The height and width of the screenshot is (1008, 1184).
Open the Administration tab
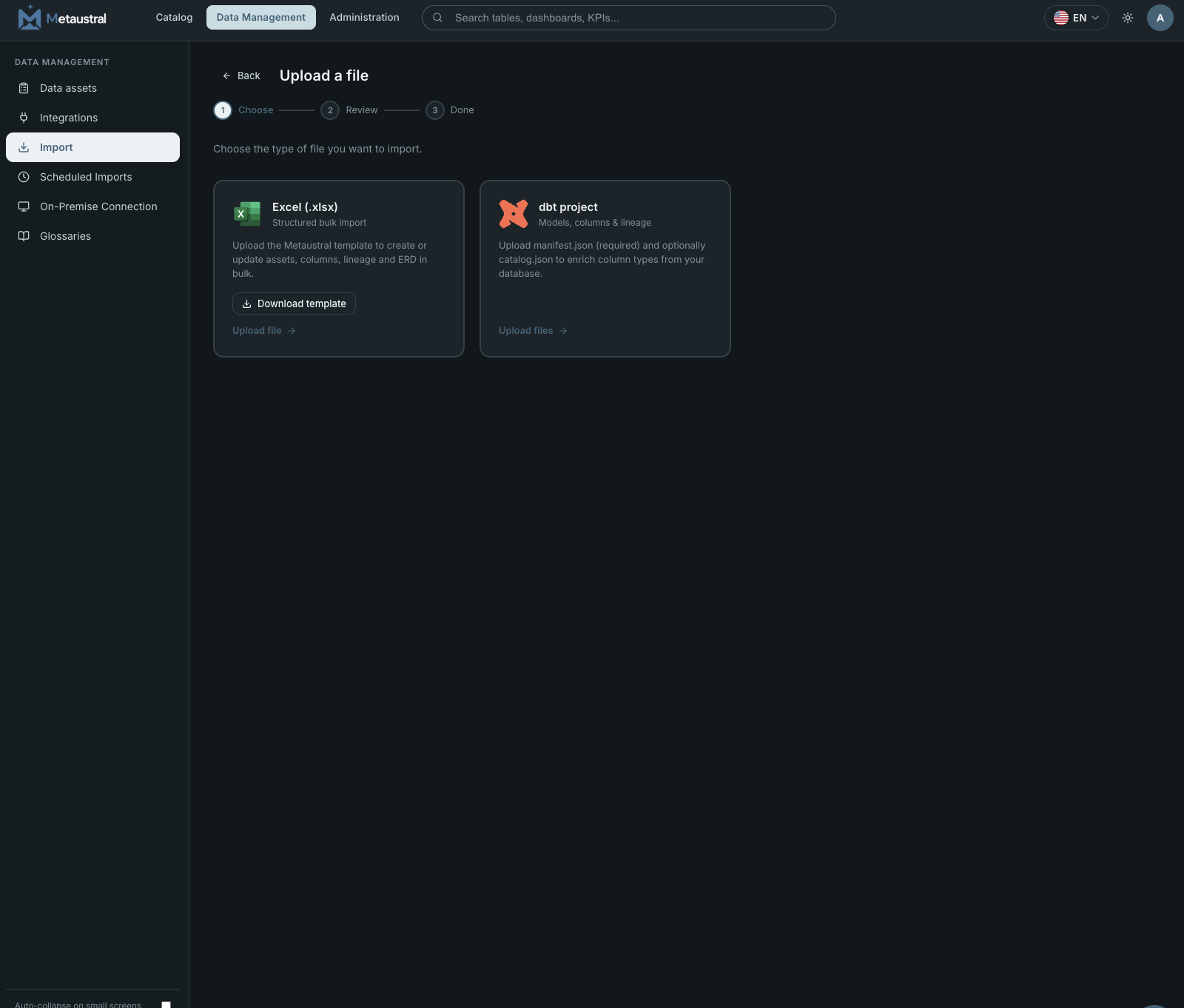[364, 17]
